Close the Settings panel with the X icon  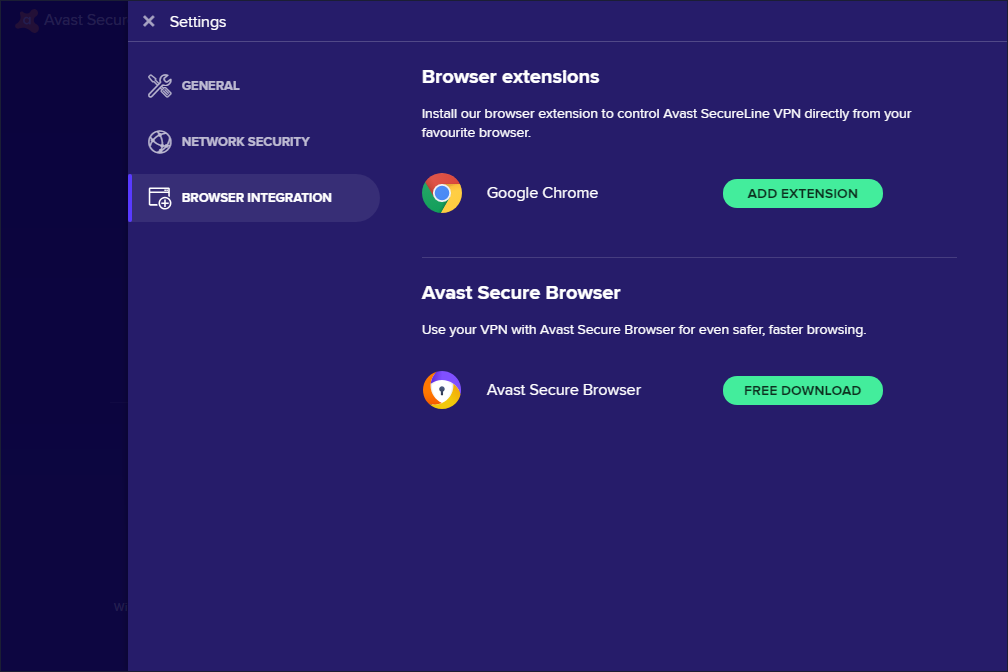pyautogui.click(x=149, y=21)
